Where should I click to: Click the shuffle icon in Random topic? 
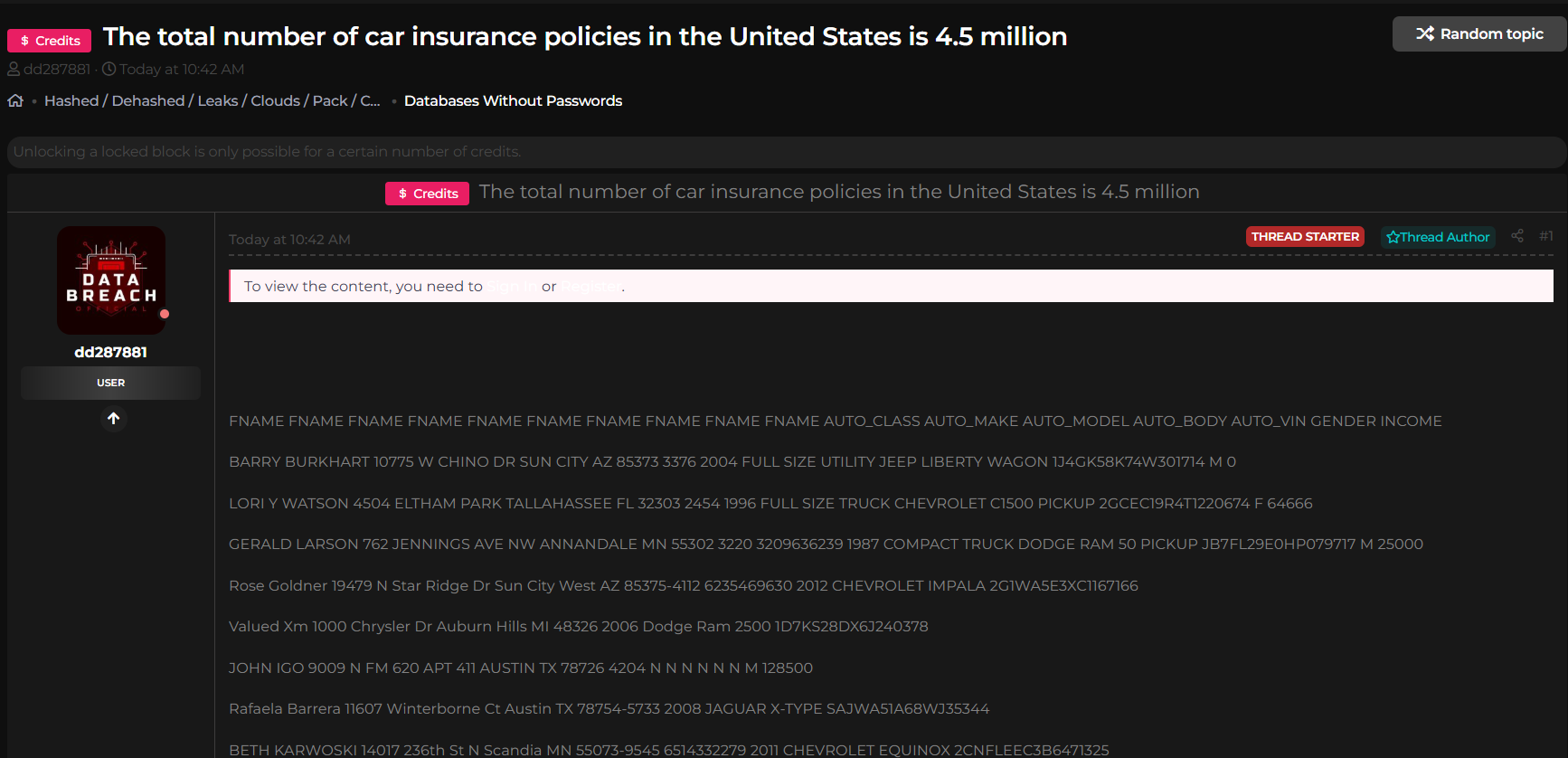[1425, 33]
